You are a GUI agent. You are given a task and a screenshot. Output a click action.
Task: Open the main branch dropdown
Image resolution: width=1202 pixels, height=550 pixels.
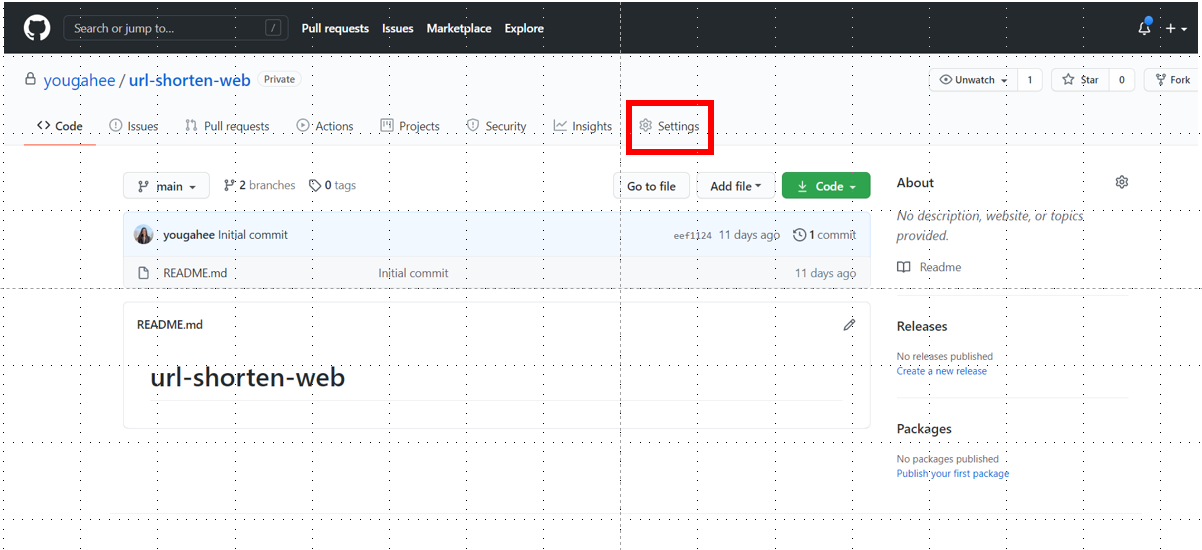pyautogui.click(x=166, y=186)
